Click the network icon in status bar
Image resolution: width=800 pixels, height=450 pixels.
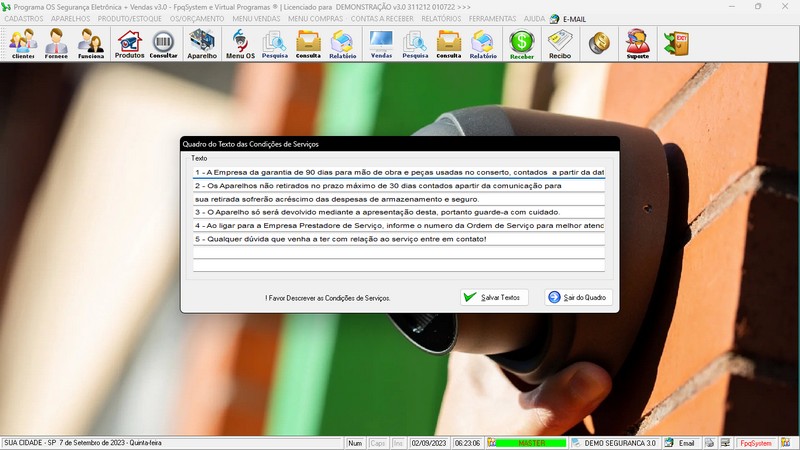(726, 443)
